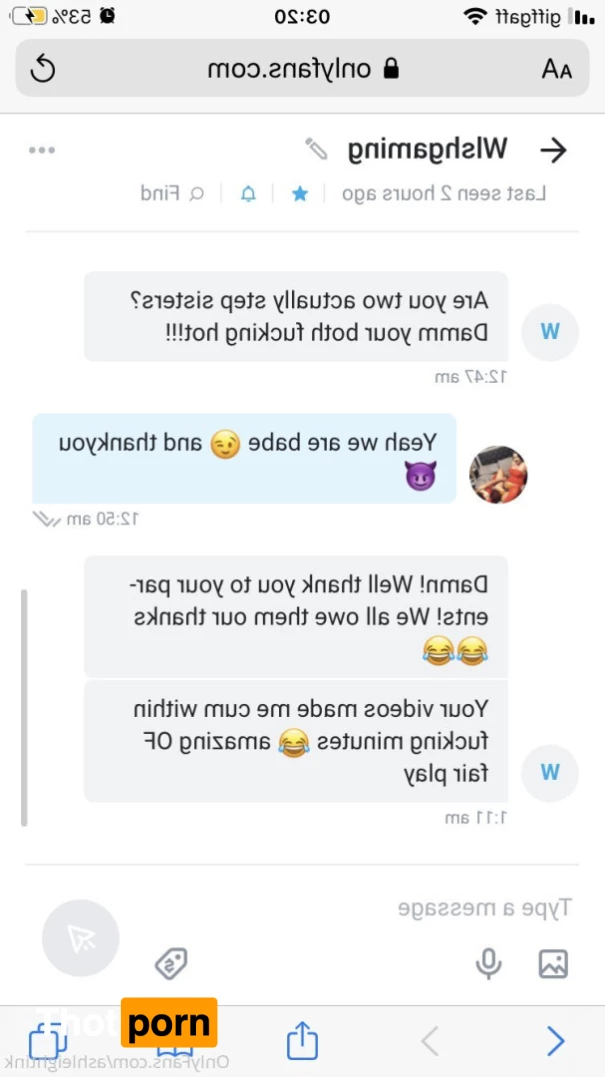Screen dimensions: 605x1077
Task: Attach media using the image icon
Action: (x=553, y=963)
